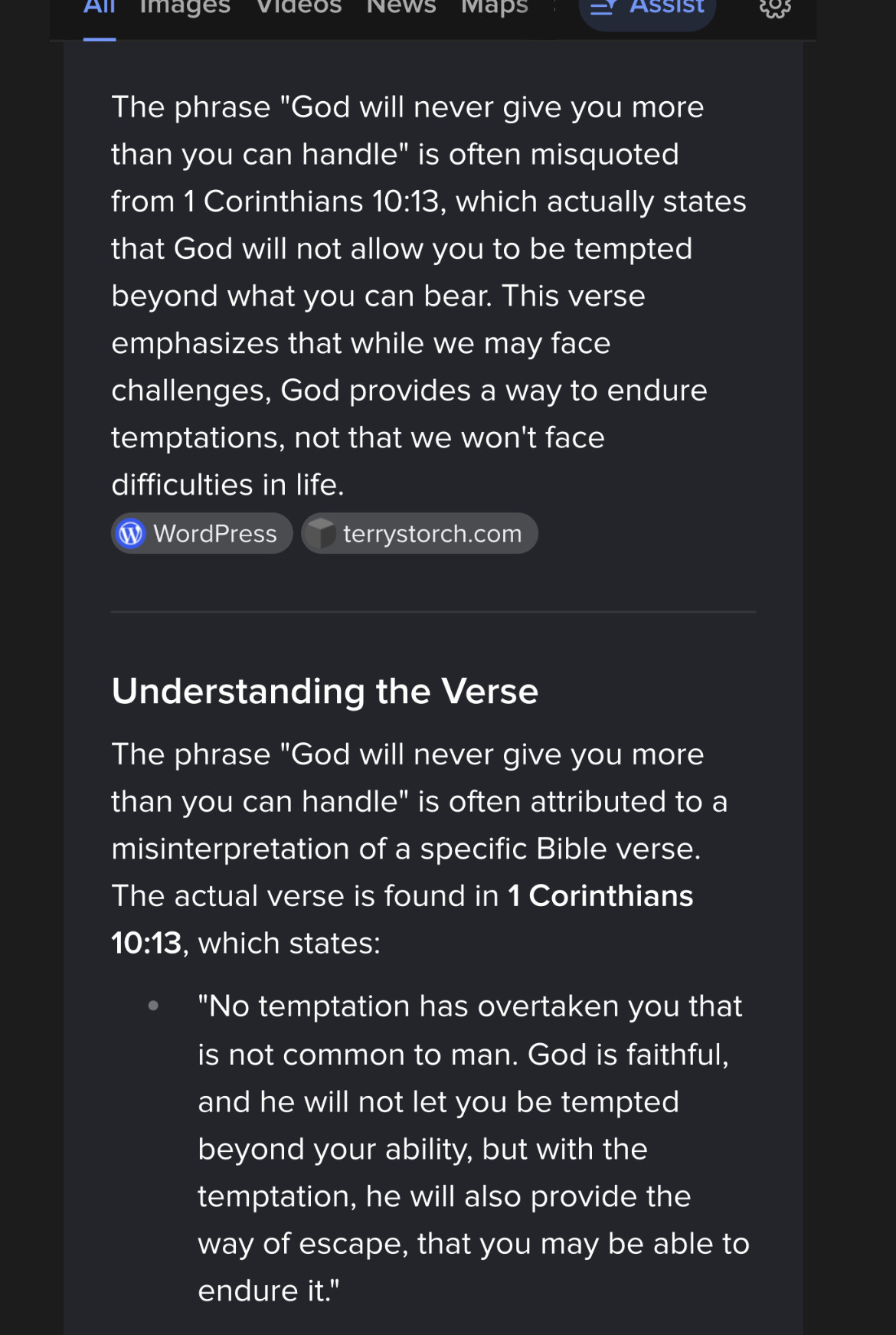The width and height of the screenshot is (896, 1335).
Task: Click the bold 1 Corinthians reference
Action: tap(600, 896)
